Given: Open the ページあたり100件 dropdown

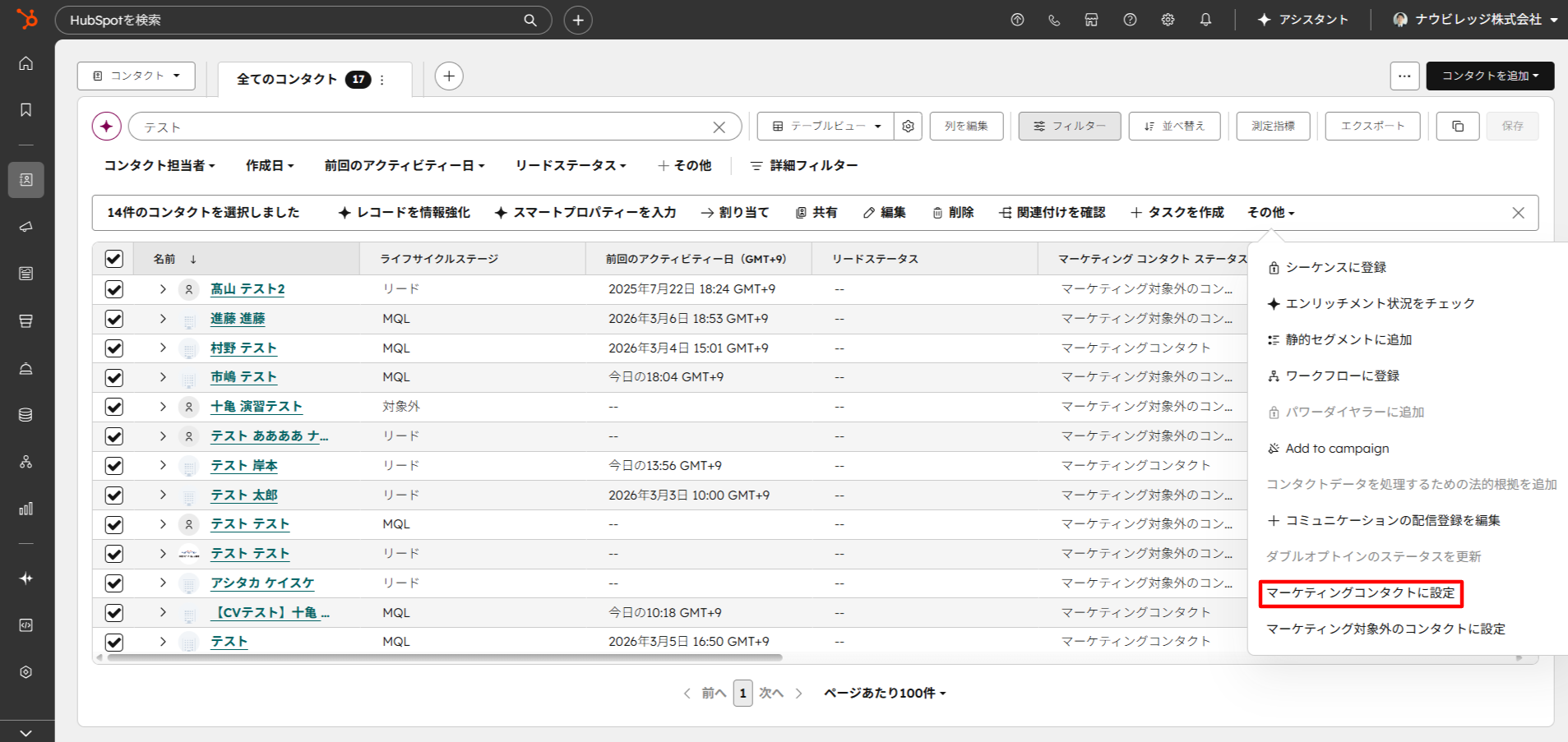Looking at the screenshot, I should pyautogui.click(x=885, y=694).
